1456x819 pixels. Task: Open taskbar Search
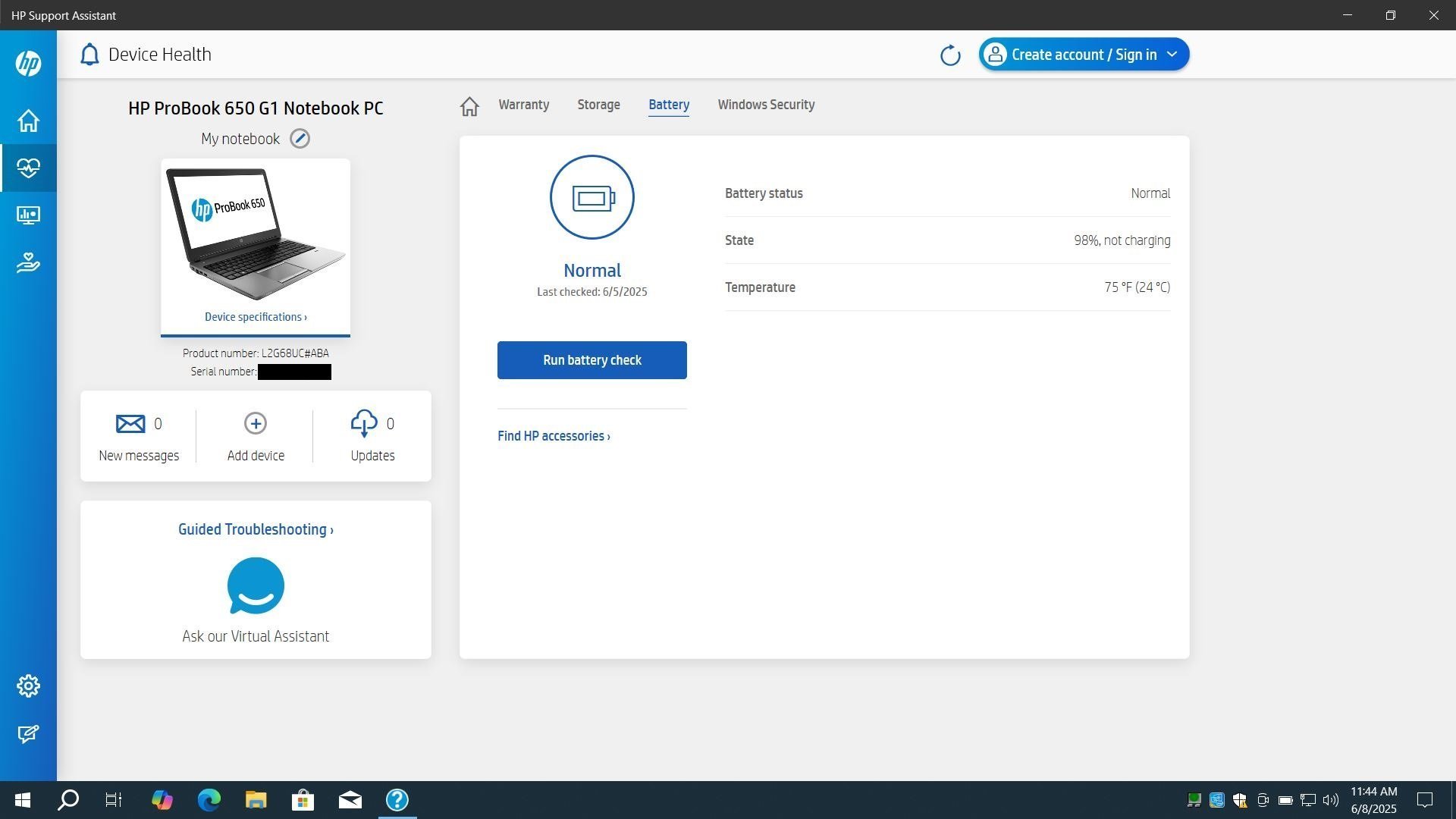[x=68, y=800]
